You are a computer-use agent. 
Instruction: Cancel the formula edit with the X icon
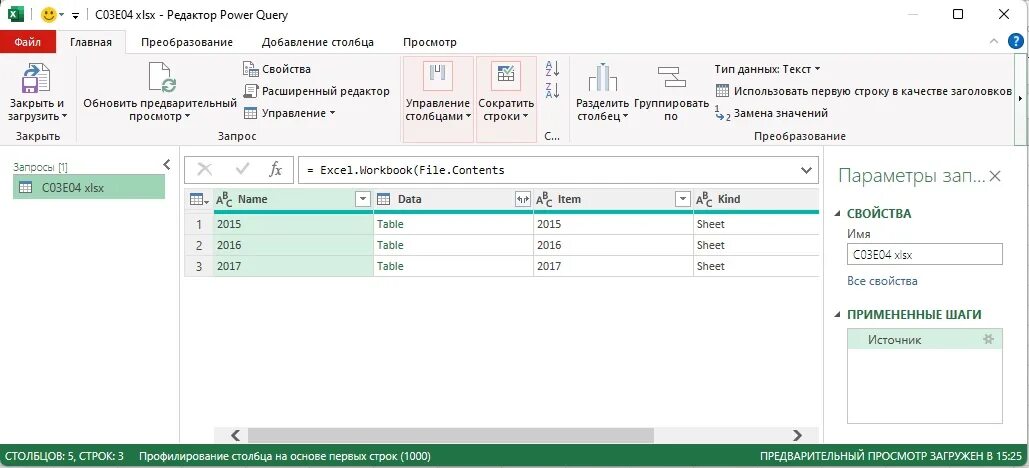point(205,170)
